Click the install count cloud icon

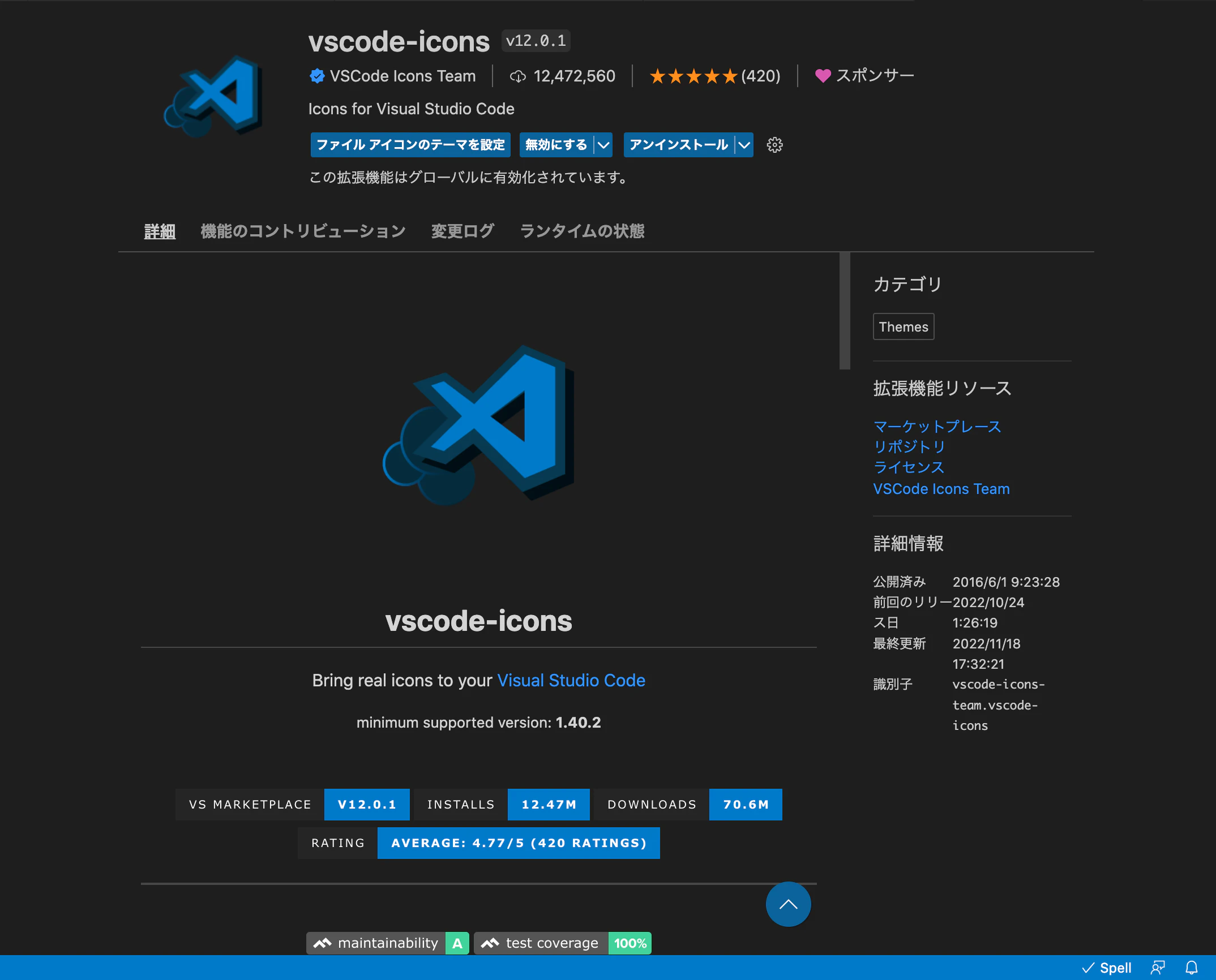point(517,76)
